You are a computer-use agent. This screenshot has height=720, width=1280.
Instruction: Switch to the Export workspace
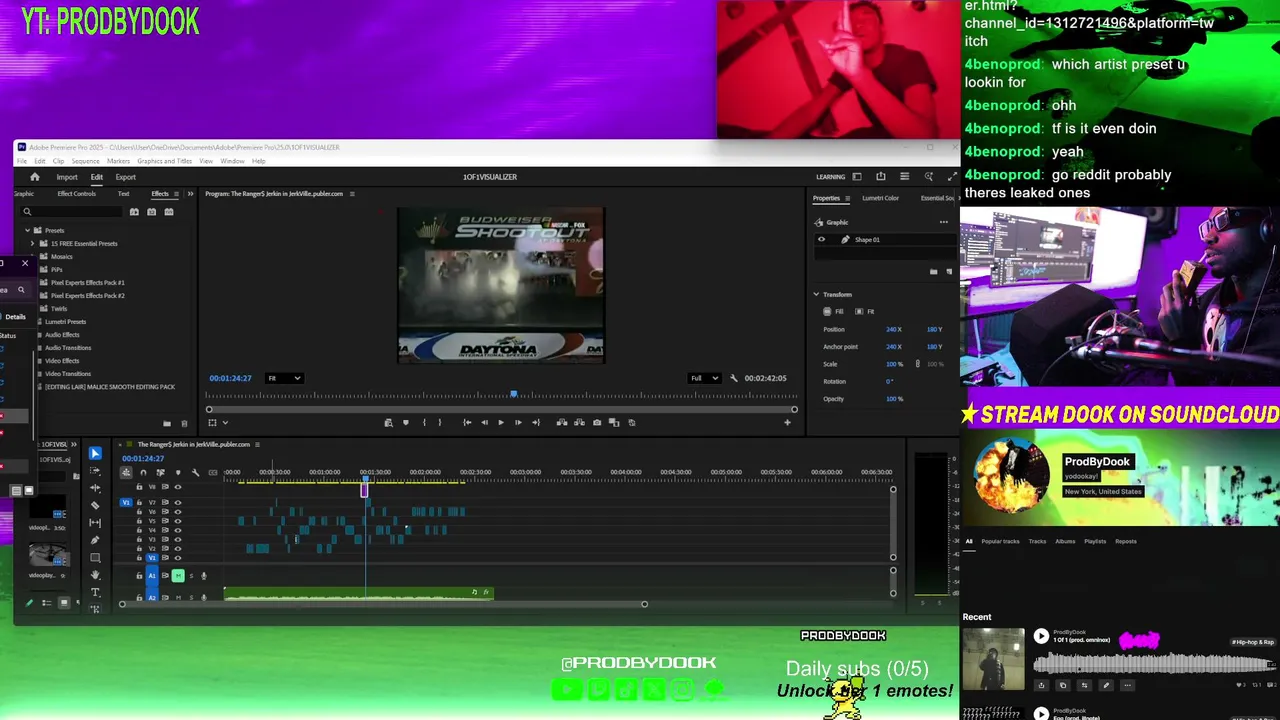pos(126,177)
